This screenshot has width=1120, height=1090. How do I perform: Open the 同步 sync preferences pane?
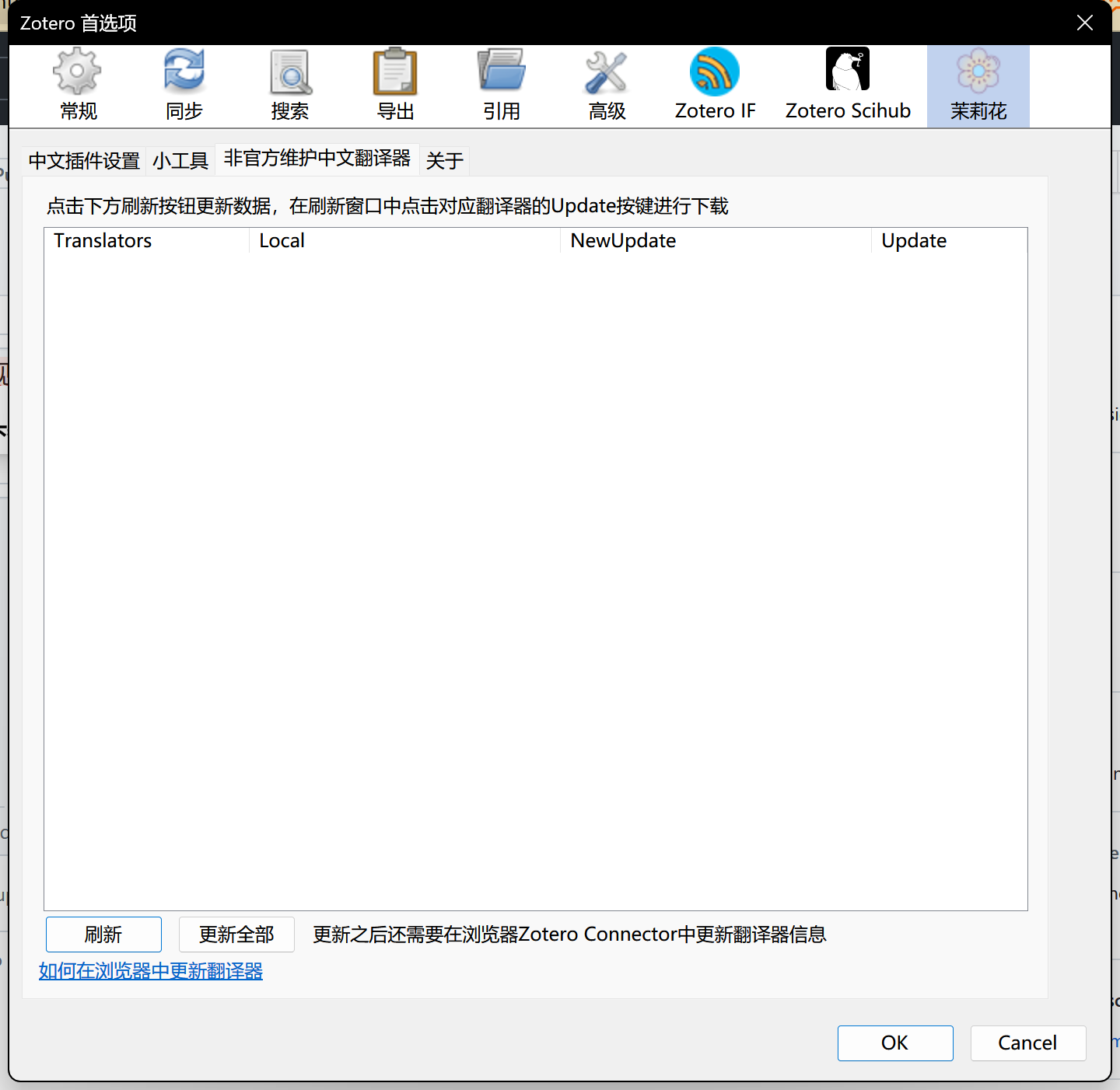[x=184, y=86]
